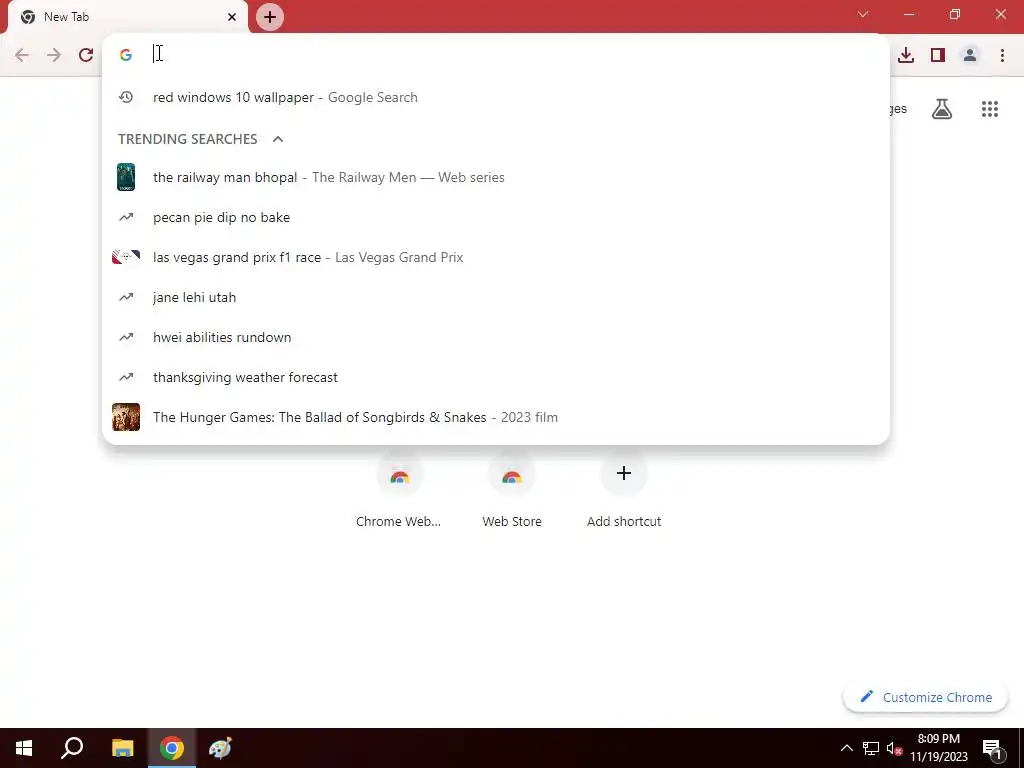This screenshot has height=768, width=1024.
Task: Select 'jane lehi utah' trending search
Action: [x=496, y=297]
